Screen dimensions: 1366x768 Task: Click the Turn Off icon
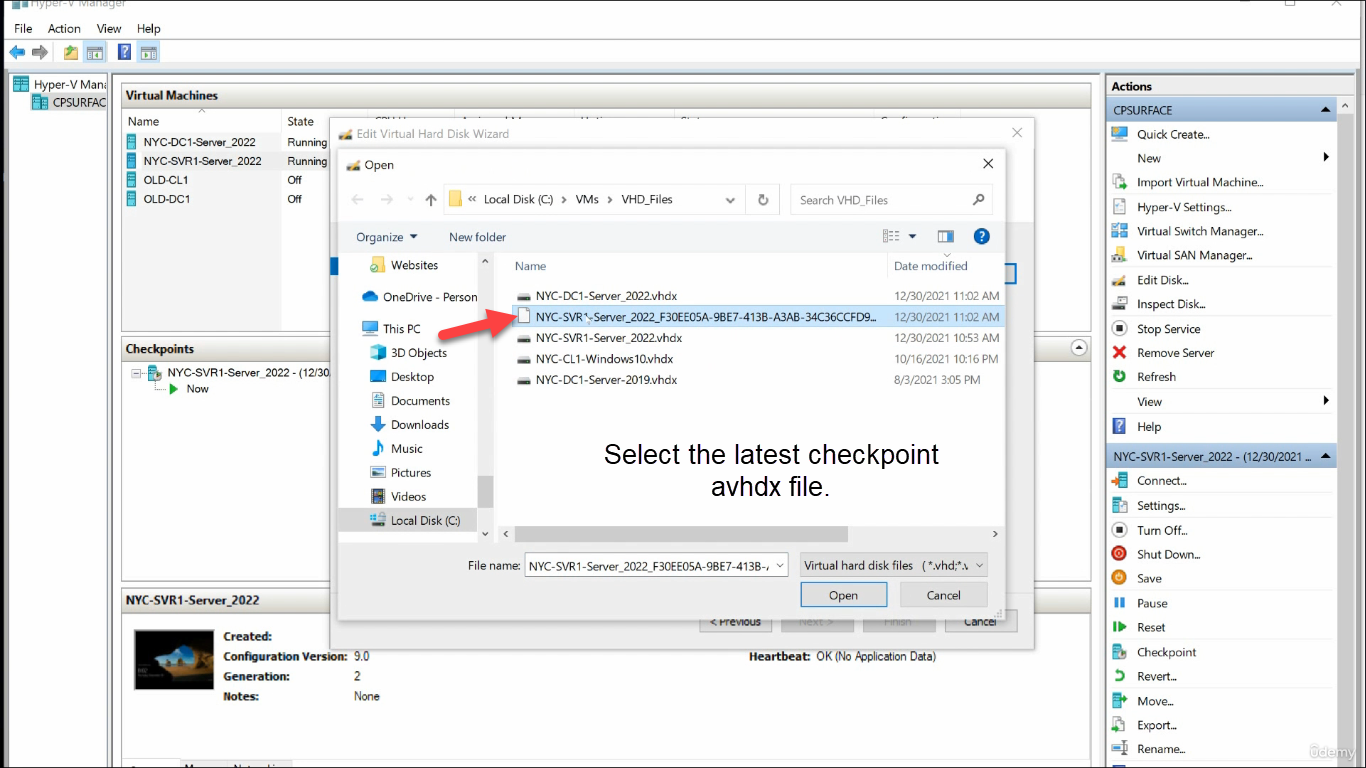(x=1119, y=530)
